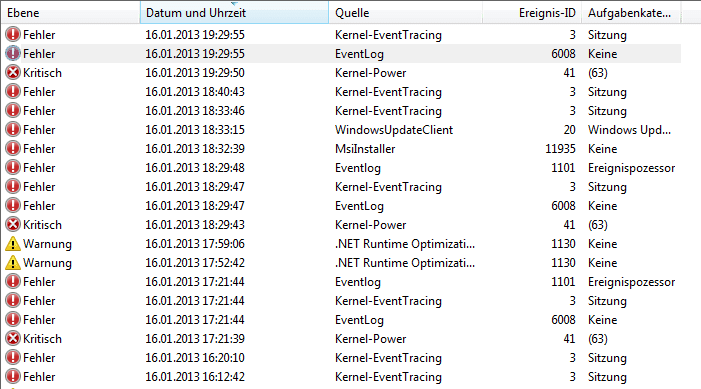This screenshot has width=701, height=389.
Task: Click the Fehler label in the 18:40:43 row
Action: pos(39,92)
